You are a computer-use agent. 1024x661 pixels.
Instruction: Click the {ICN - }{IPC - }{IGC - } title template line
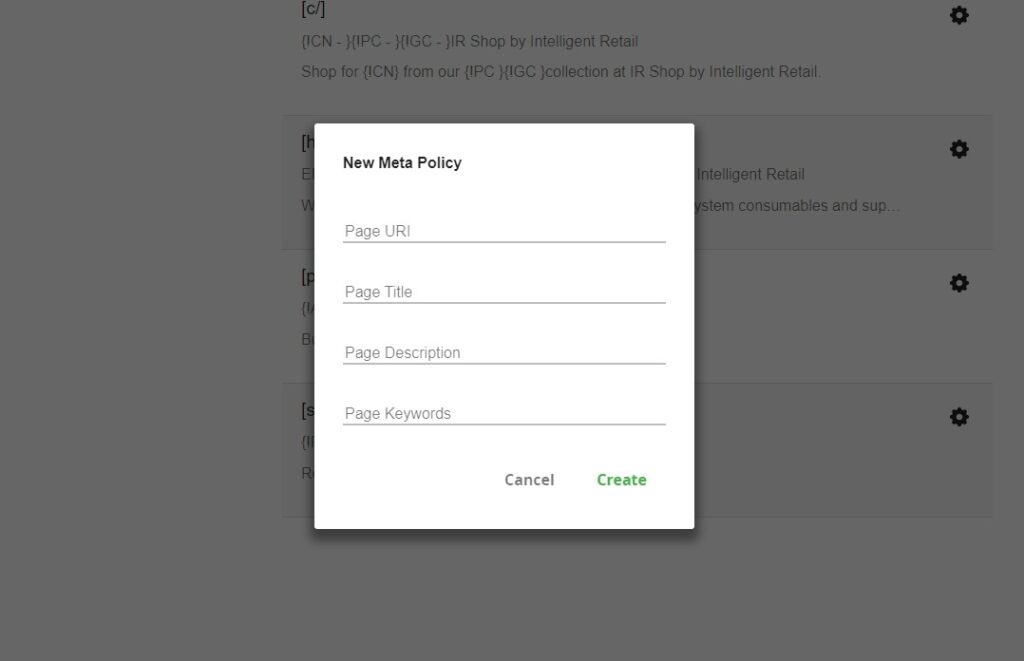[x=470, y=41]
